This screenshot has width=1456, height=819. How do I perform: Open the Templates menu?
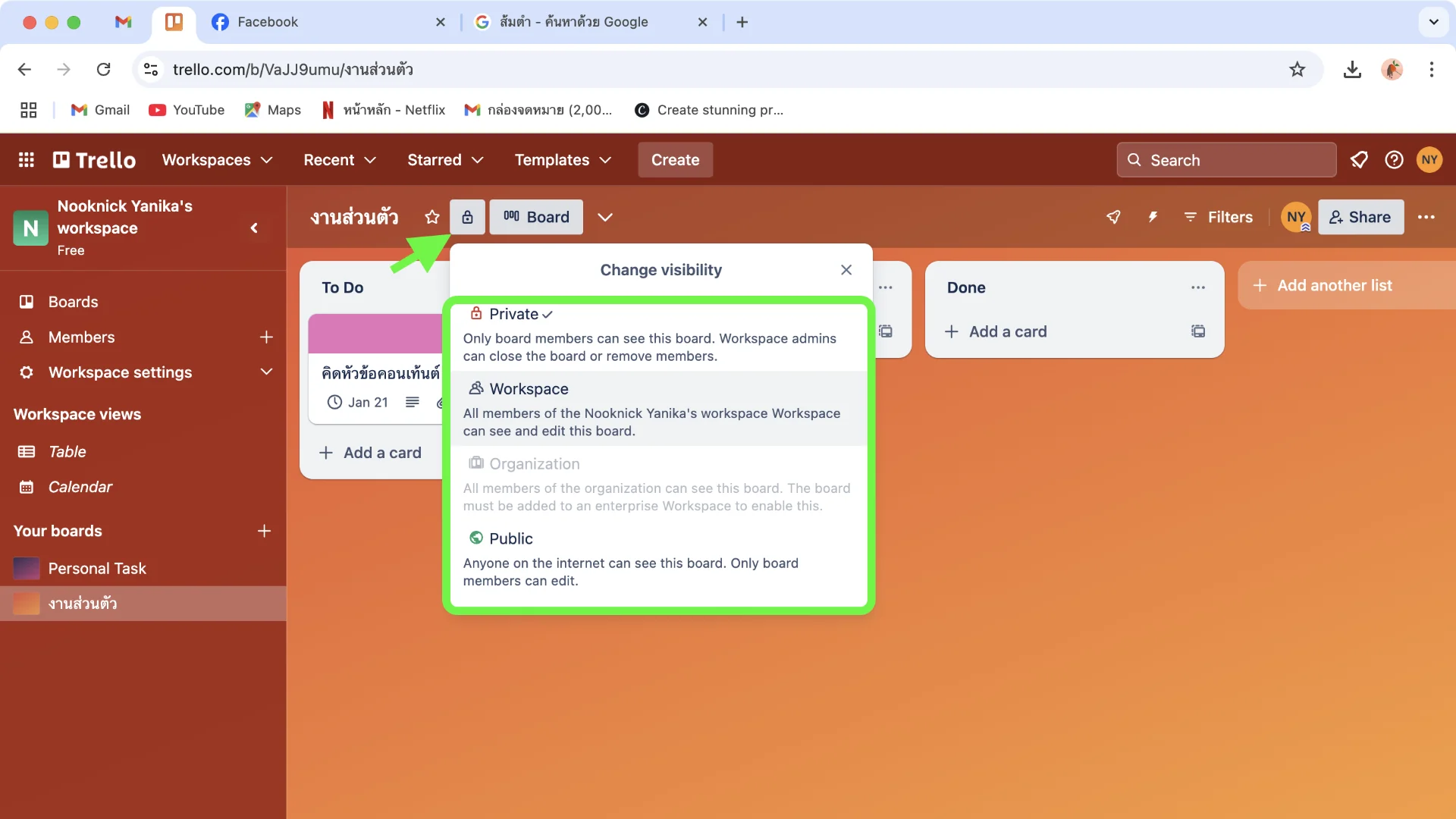(x=562, y=160)
